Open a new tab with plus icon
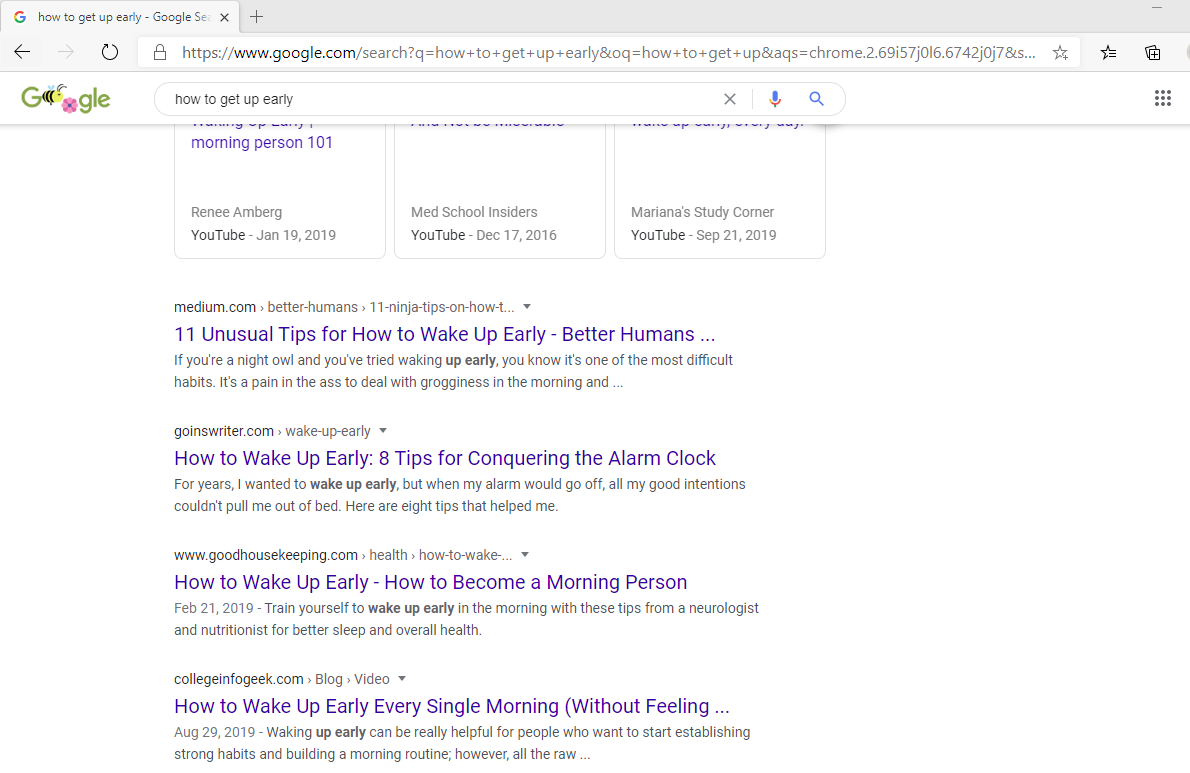The height and width of the screenshot is (773, 1190). [x=257, y=17]
